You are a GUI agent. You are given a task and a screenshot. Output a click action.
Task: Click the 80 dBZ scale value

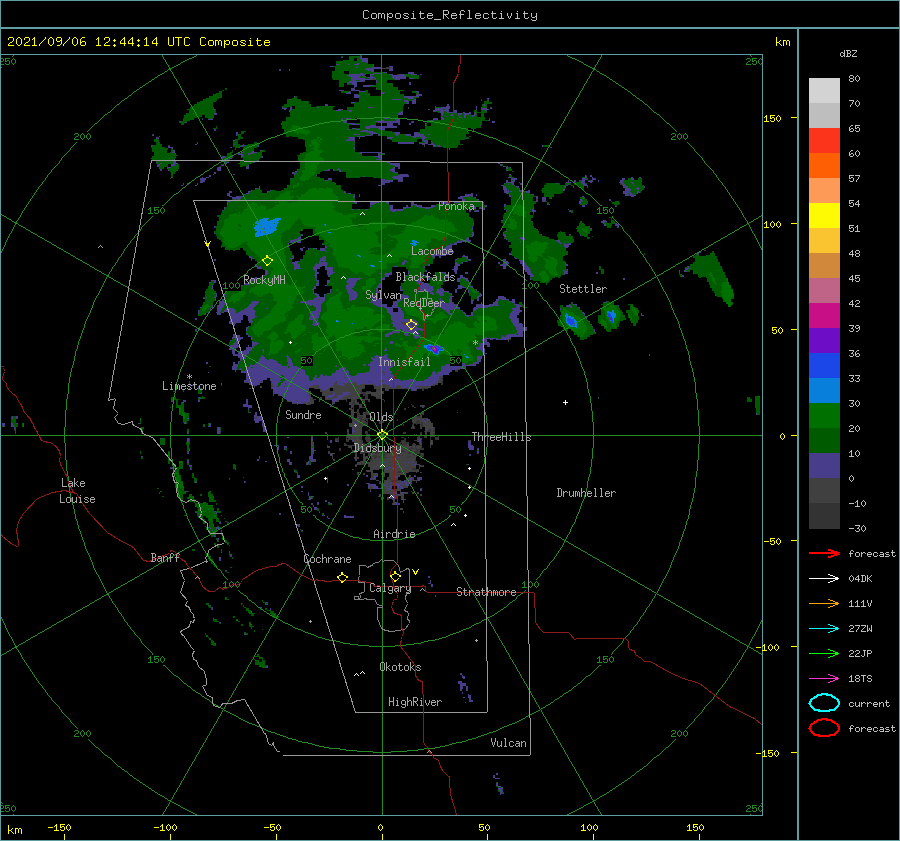[854, 78]
